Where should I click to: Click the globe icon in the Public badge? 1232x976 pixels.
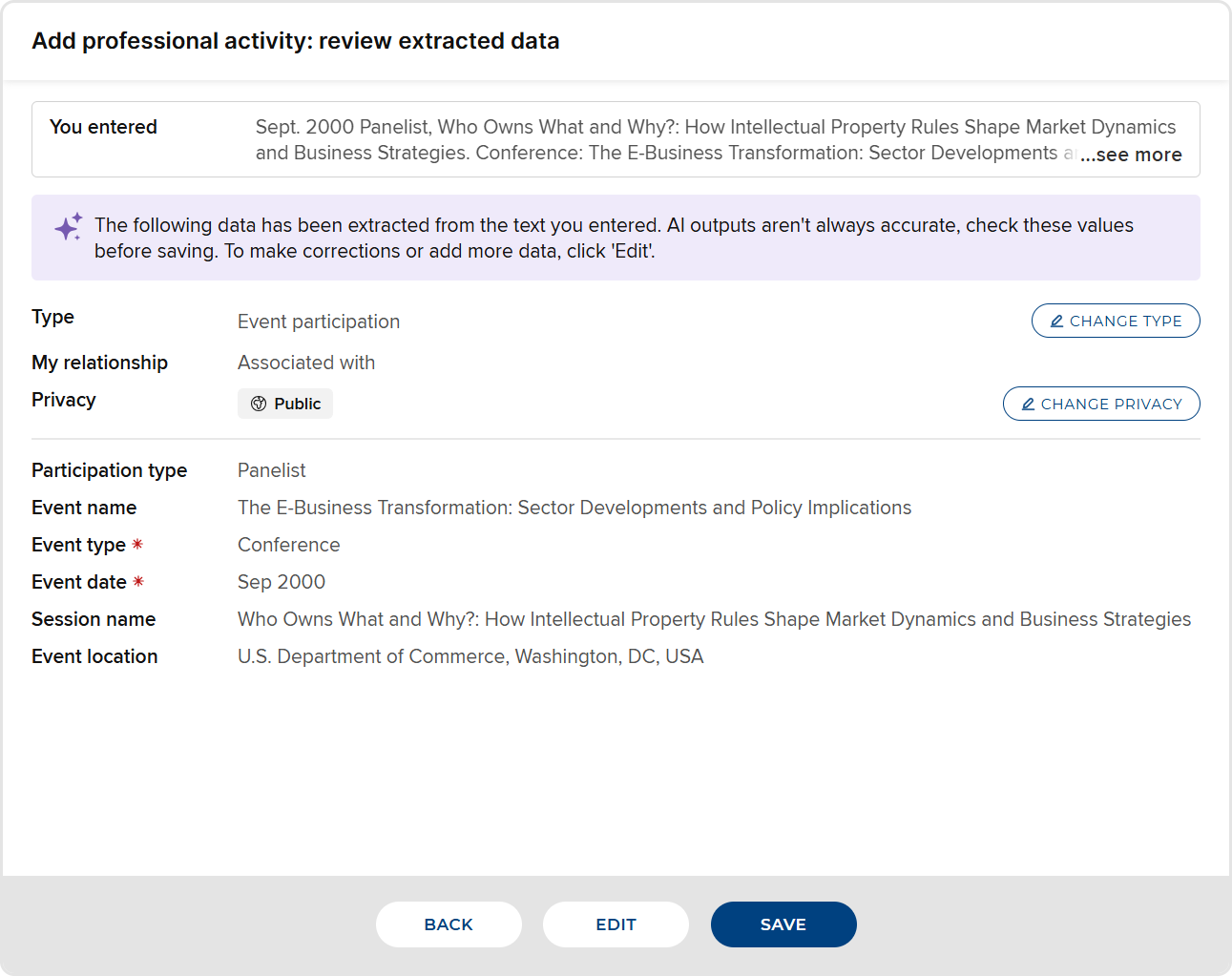click(x=259, y=404)
